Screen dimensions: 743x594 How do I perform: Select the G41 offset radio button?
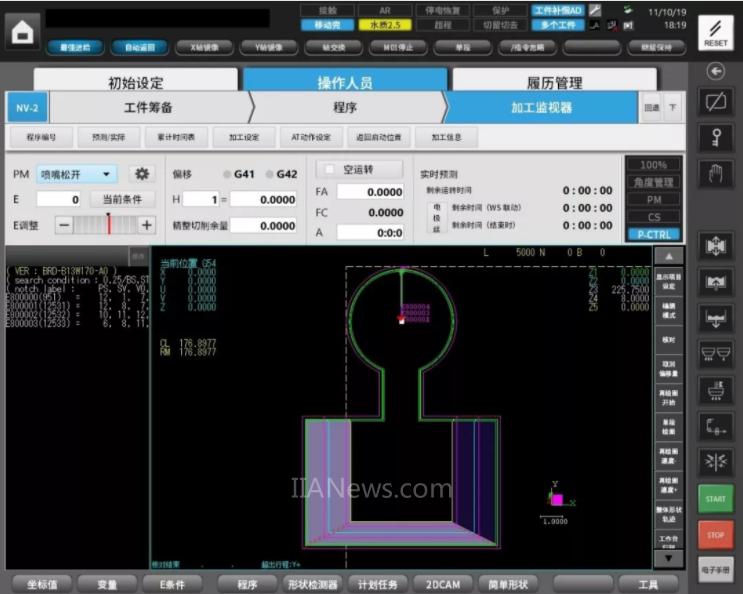pyautogui.click(x=227, y=174)
